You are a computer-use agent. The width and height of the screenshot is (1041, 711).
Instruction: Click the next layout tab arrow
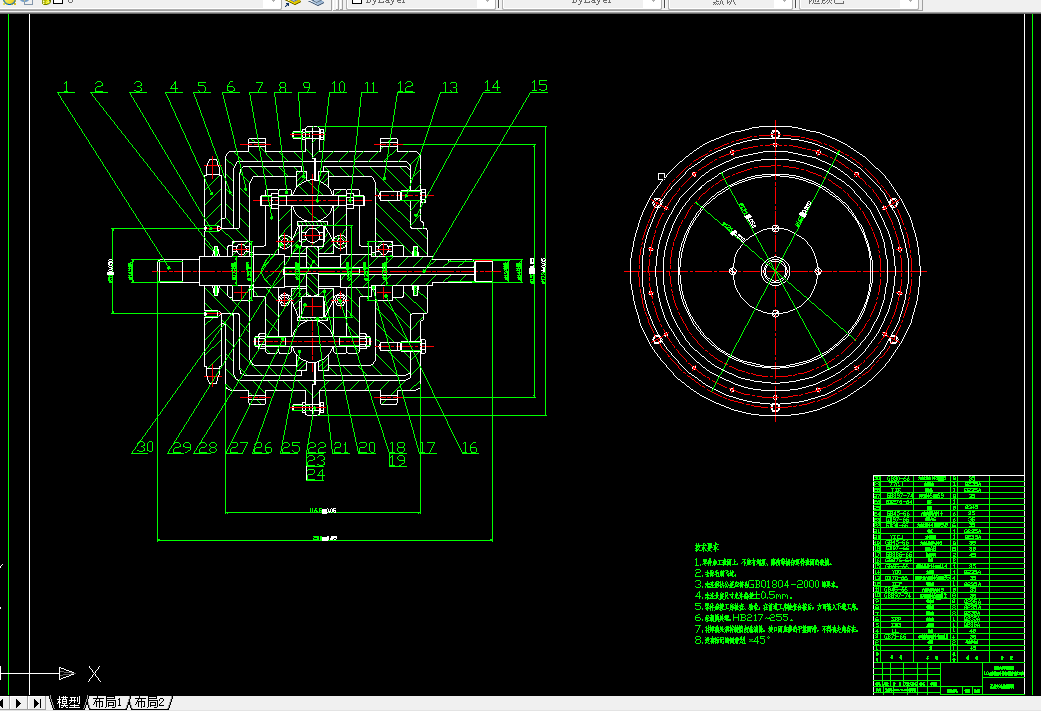[x=19, y=702]
